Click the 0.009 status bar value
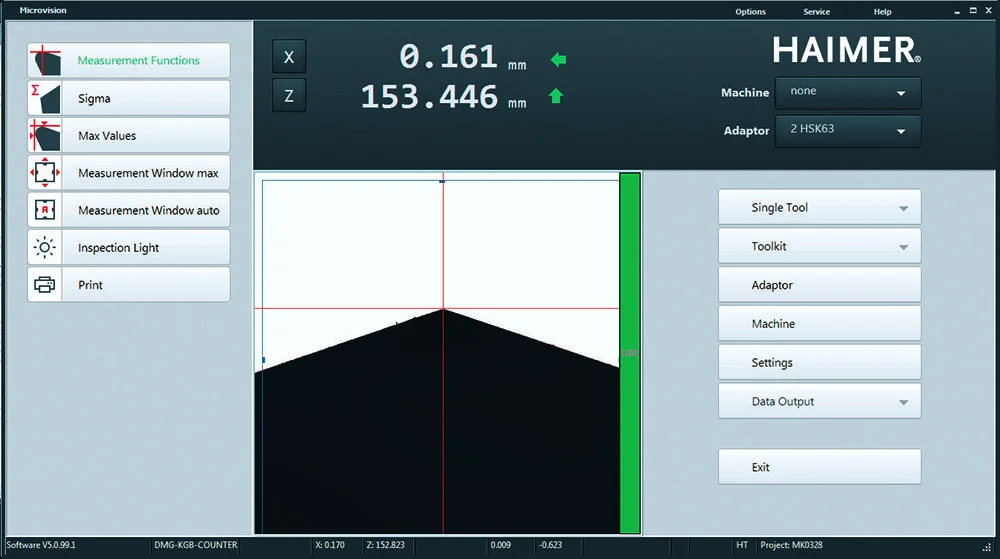The height and width of the screenshot is (559, 1000). 501,545
